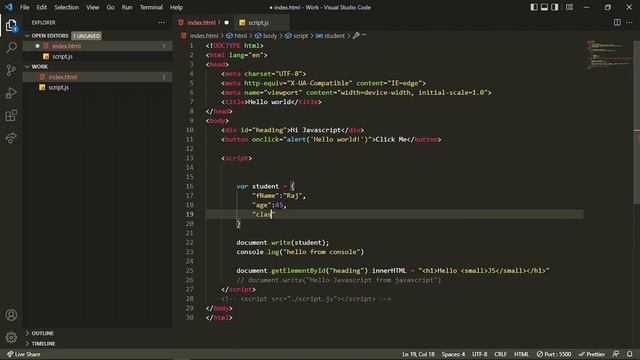Open Explorer views and more actions ellipsis
The width and height of the screenshot is (640, 360).
[x=162, y=22]
